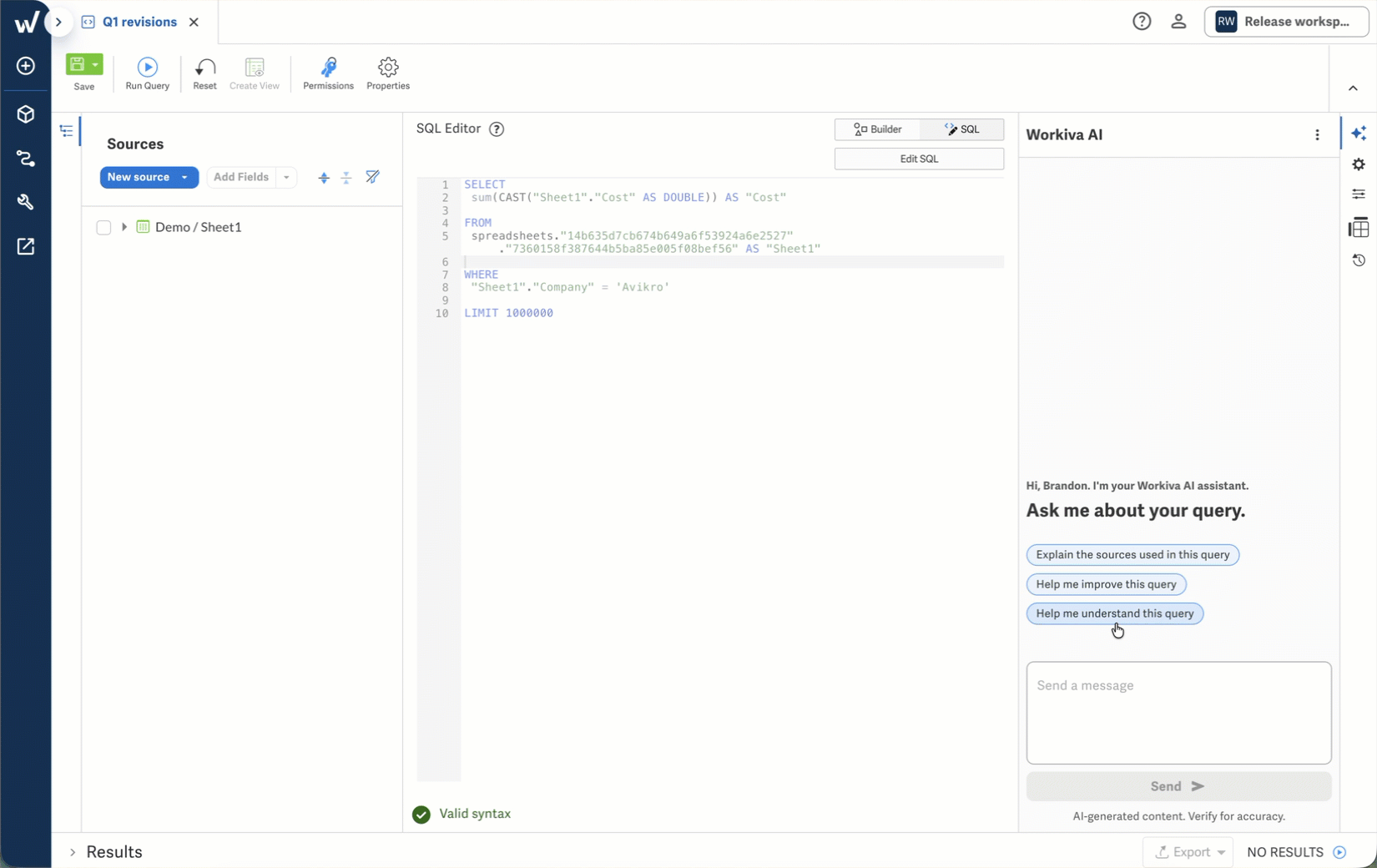Click the Send button
The image size is (1377, 868).
(1178, 786)
